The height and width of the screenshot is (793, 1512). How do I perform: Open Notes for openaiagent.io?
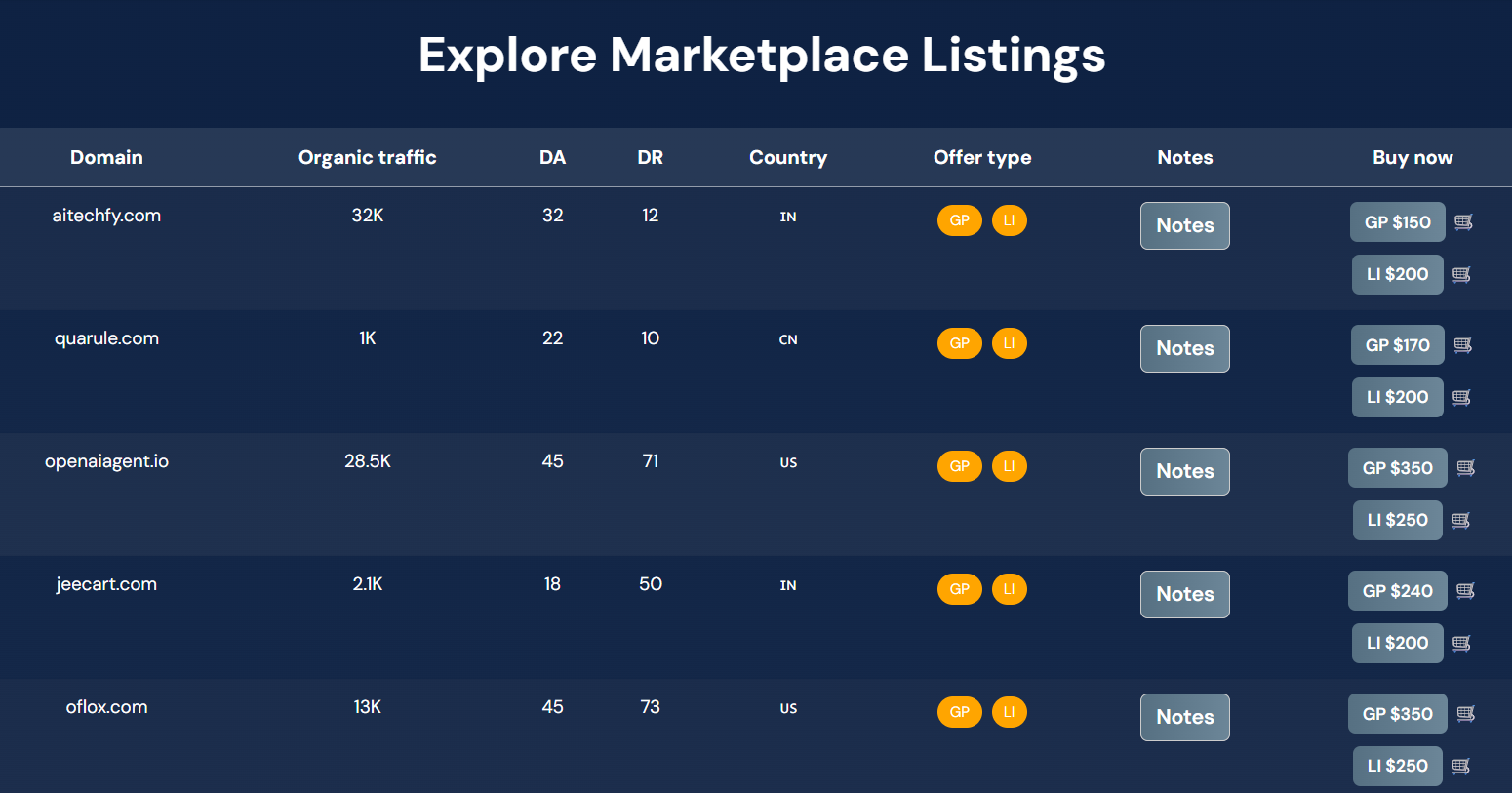point(1185,471)
